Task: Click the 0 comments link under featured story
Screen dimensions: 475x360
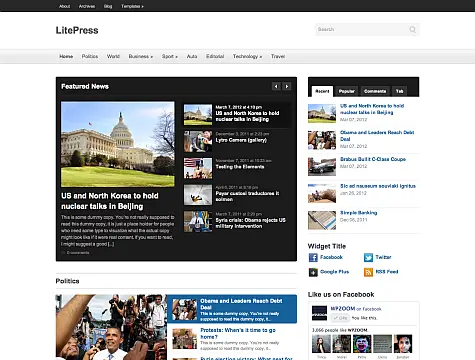Action: [x=78, y=253]
